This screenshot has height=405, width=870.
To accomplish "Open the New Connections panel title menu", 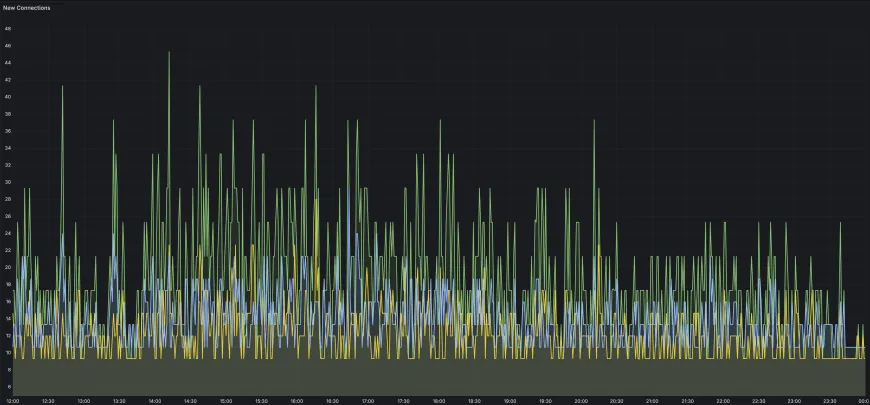I will coord(27,7).
